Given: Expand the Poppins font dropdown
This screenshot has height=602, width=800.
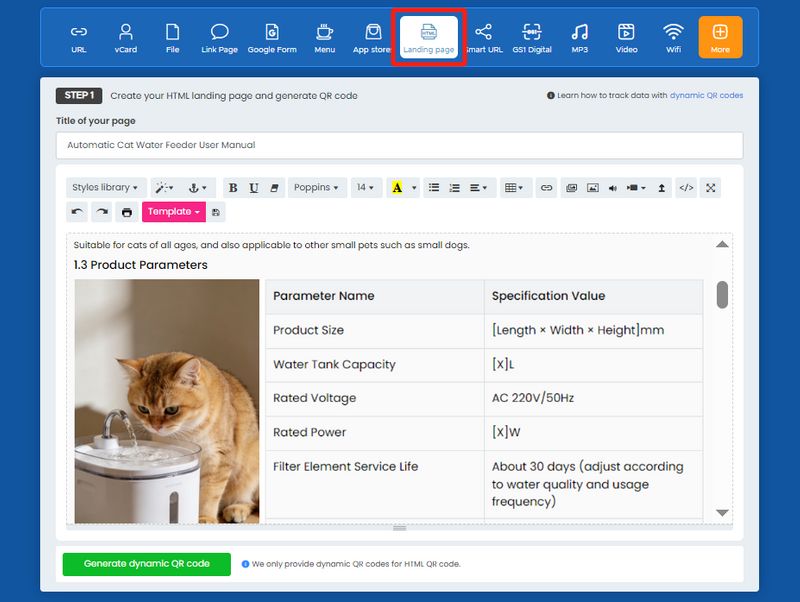Looking at the screenshot, I should click(317, 187).
